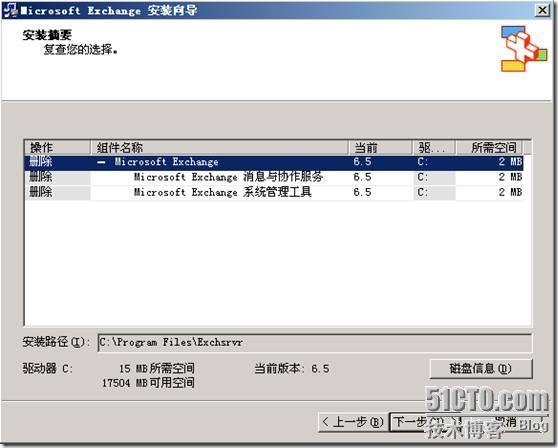Select the 消息与协作服务 component row
The height and width of the screenshot is (448, 558).
tap(274, 177)
